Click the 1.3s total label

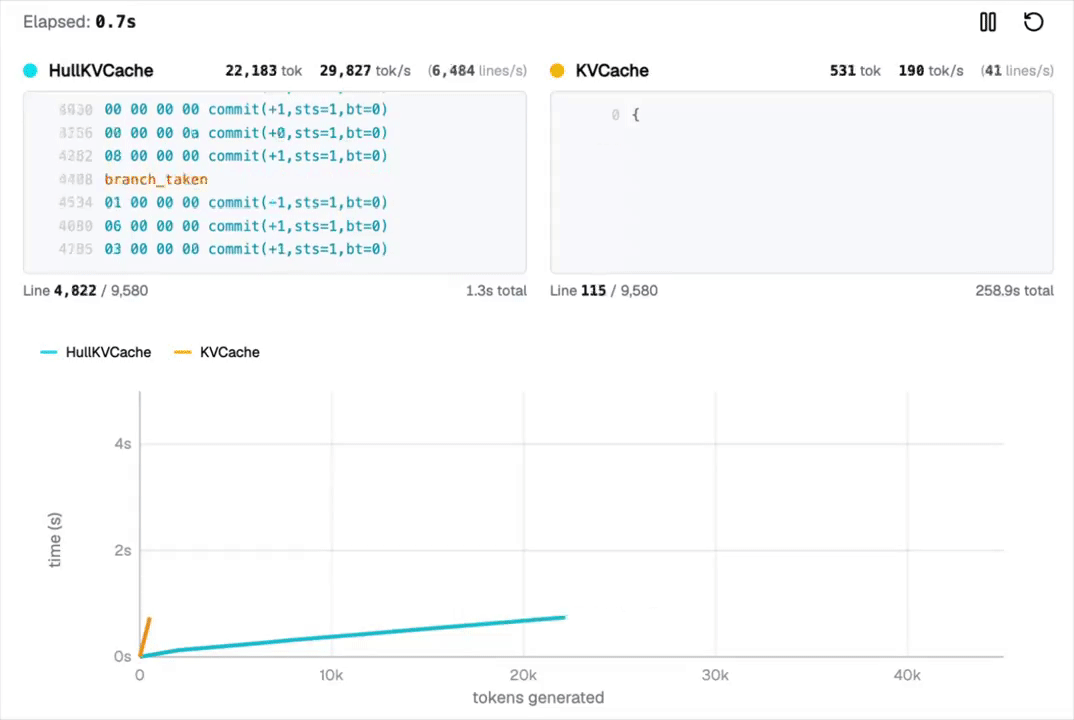[x=495, y=291]
